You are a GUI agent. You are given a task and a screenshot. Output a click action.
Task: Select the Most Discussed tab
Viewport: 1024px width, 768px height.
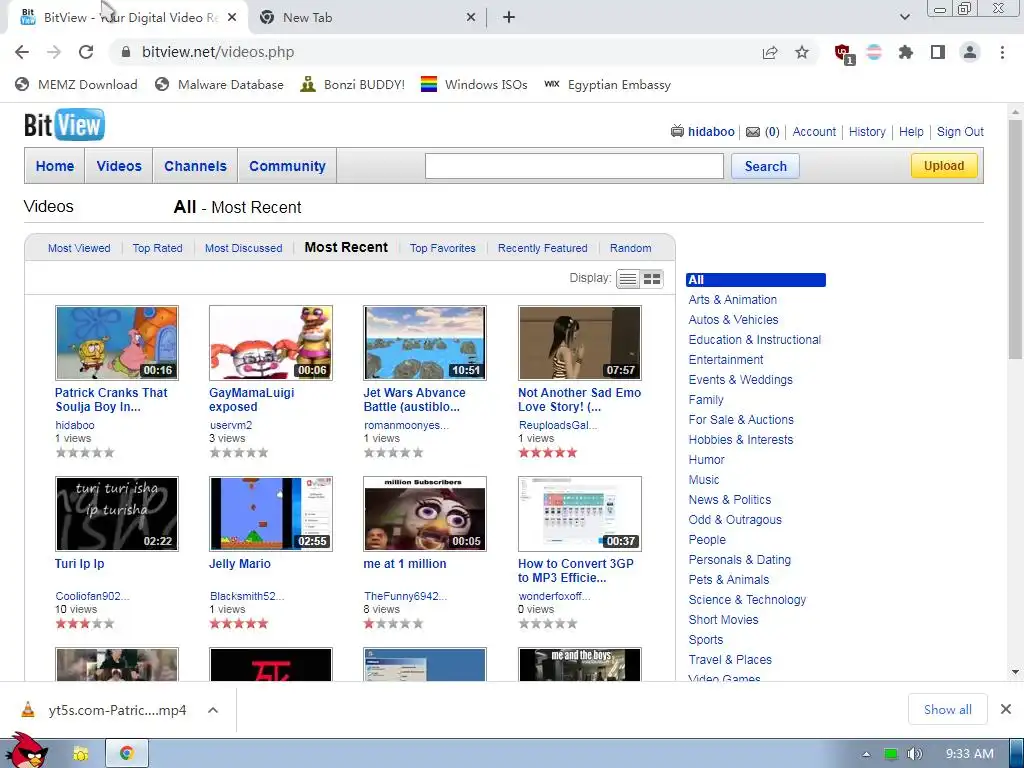coord(244,248)
